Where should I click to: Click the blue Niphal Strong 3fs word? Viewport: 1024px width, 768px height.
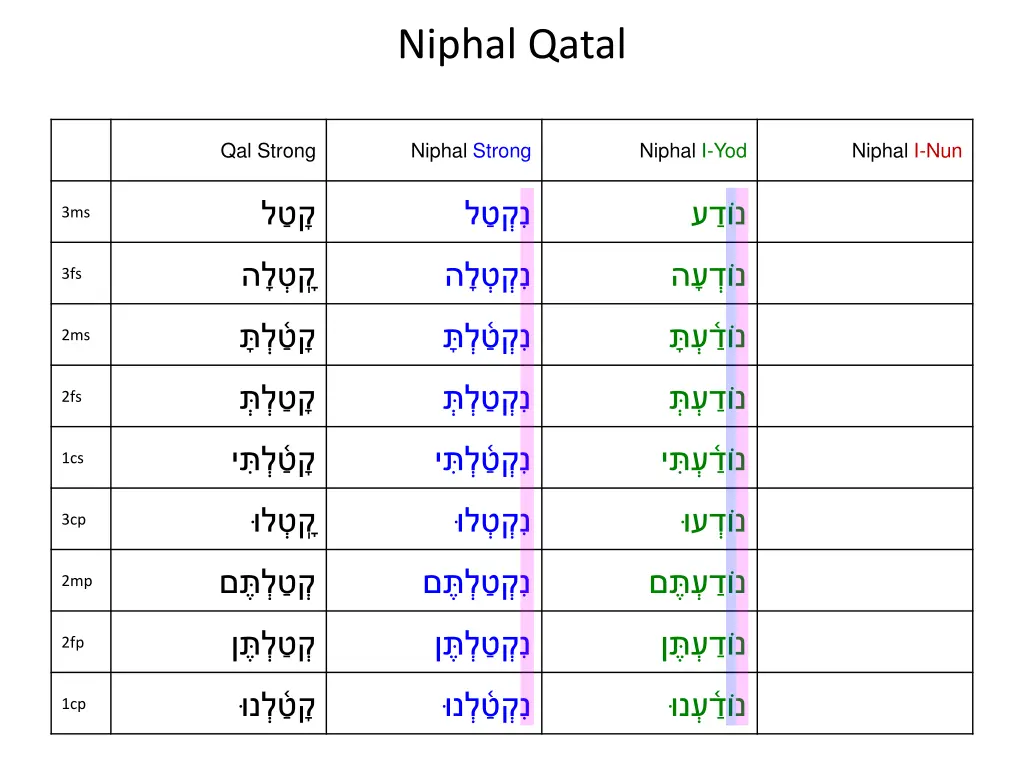(487, 276)
